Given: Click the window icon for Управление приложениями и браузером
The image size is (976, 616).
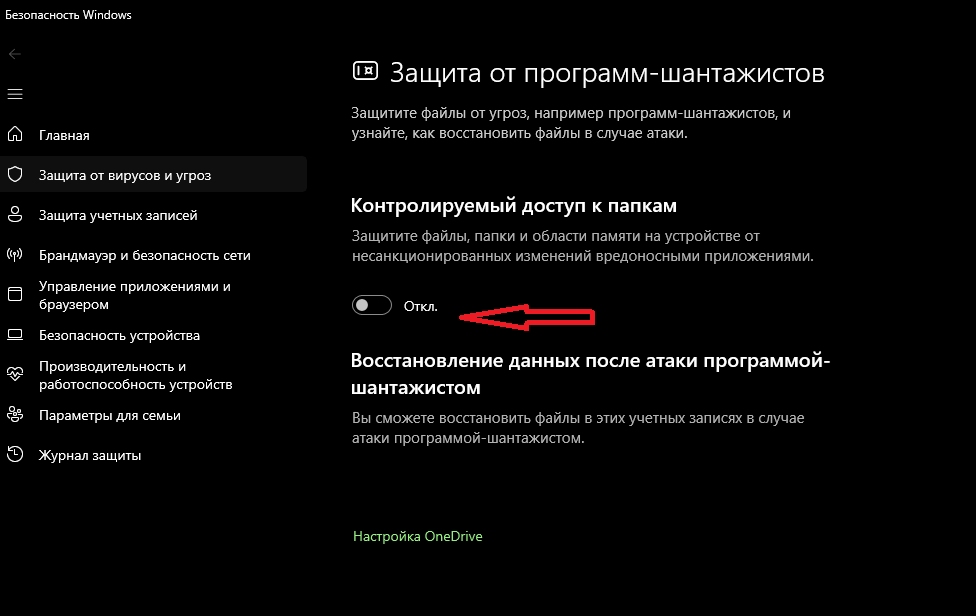Looking at the screenshot, I should tap(15, 295).
